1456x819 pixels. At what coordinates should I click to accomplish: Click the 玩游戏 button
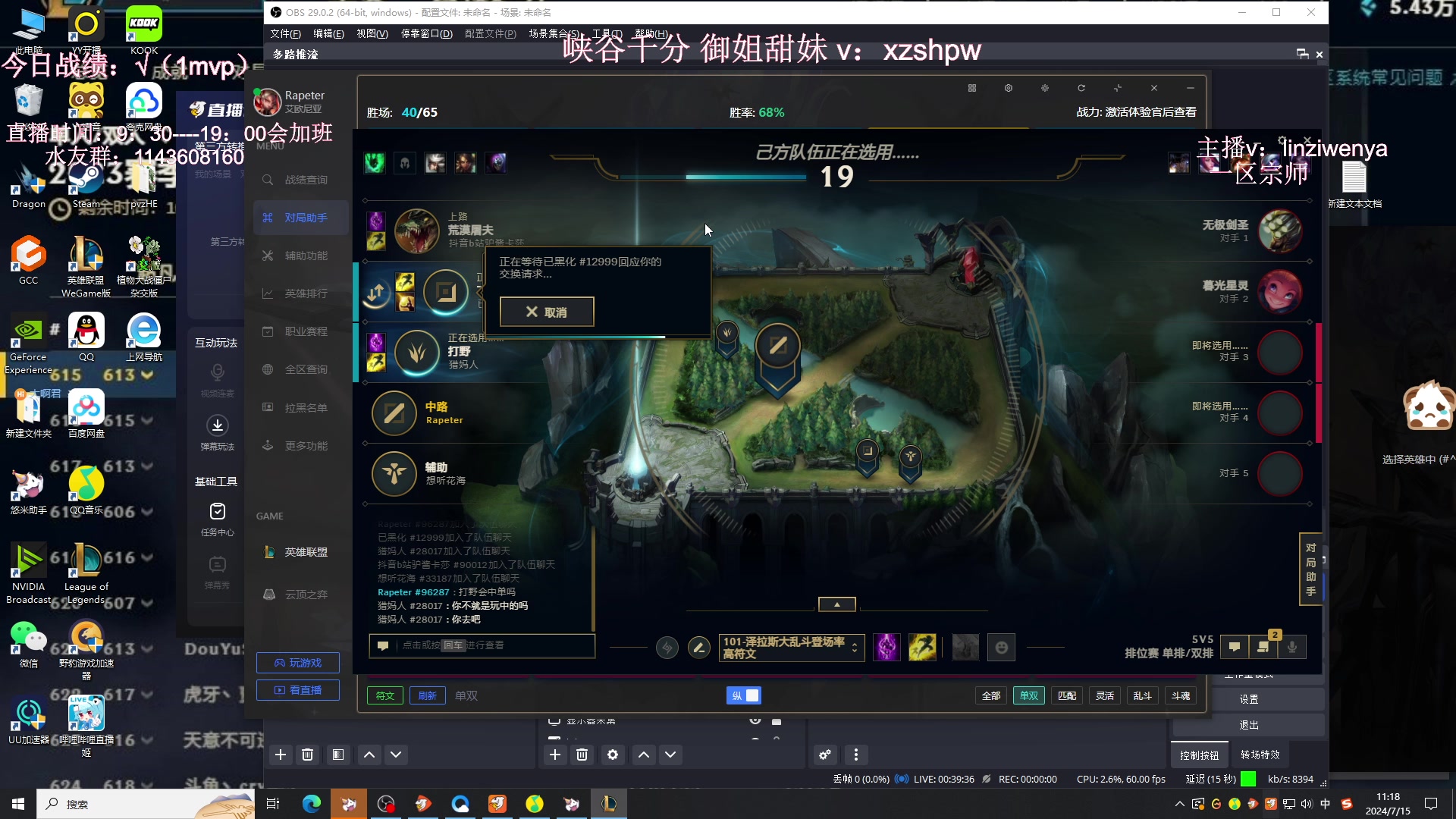[x=297, y=663]
